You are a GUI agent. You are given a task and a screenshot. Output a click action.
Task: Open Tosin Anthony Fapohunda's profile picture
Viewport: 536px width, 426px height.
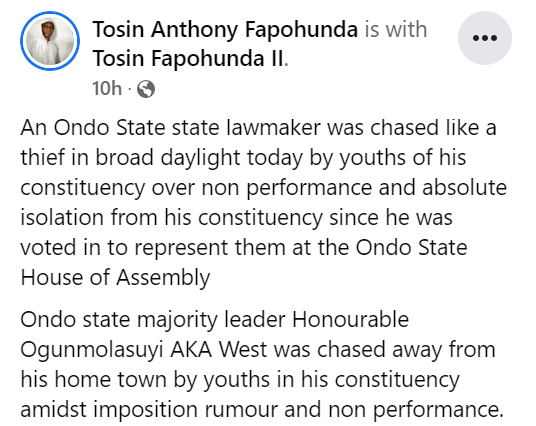point(50,41)
